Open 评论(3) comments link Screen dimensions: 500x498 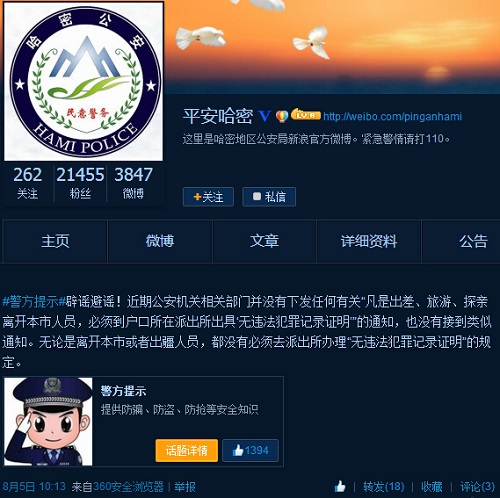(x=477, y=487)
